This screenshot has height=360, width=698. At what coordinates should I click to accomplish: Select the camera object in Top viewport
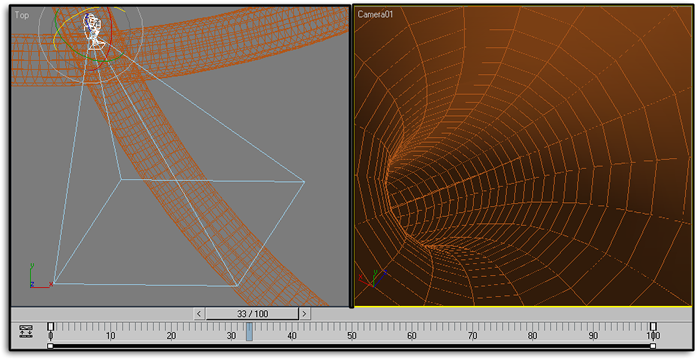[x=93, y=30]
